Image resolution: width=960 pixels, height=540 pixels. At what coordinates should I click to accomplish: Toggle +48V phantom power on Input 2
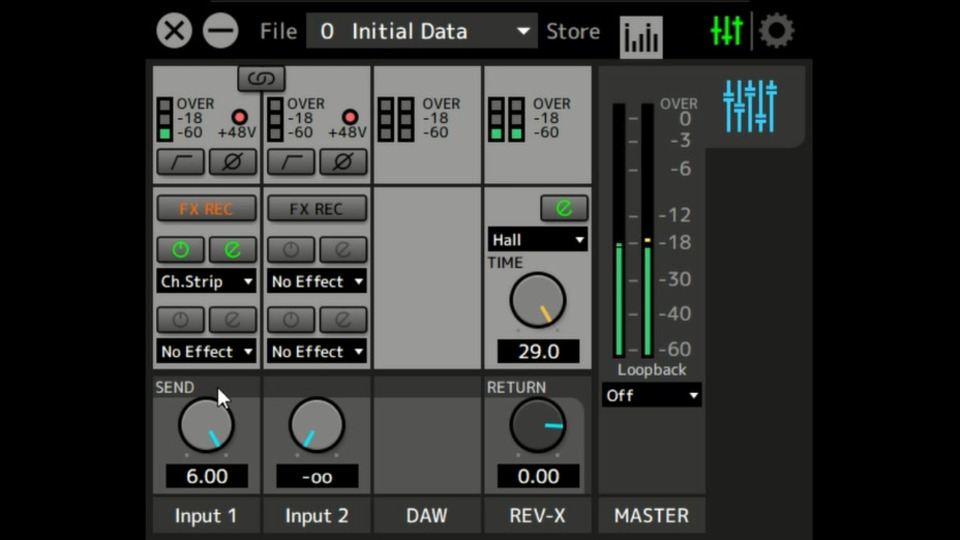coord(350,117)
